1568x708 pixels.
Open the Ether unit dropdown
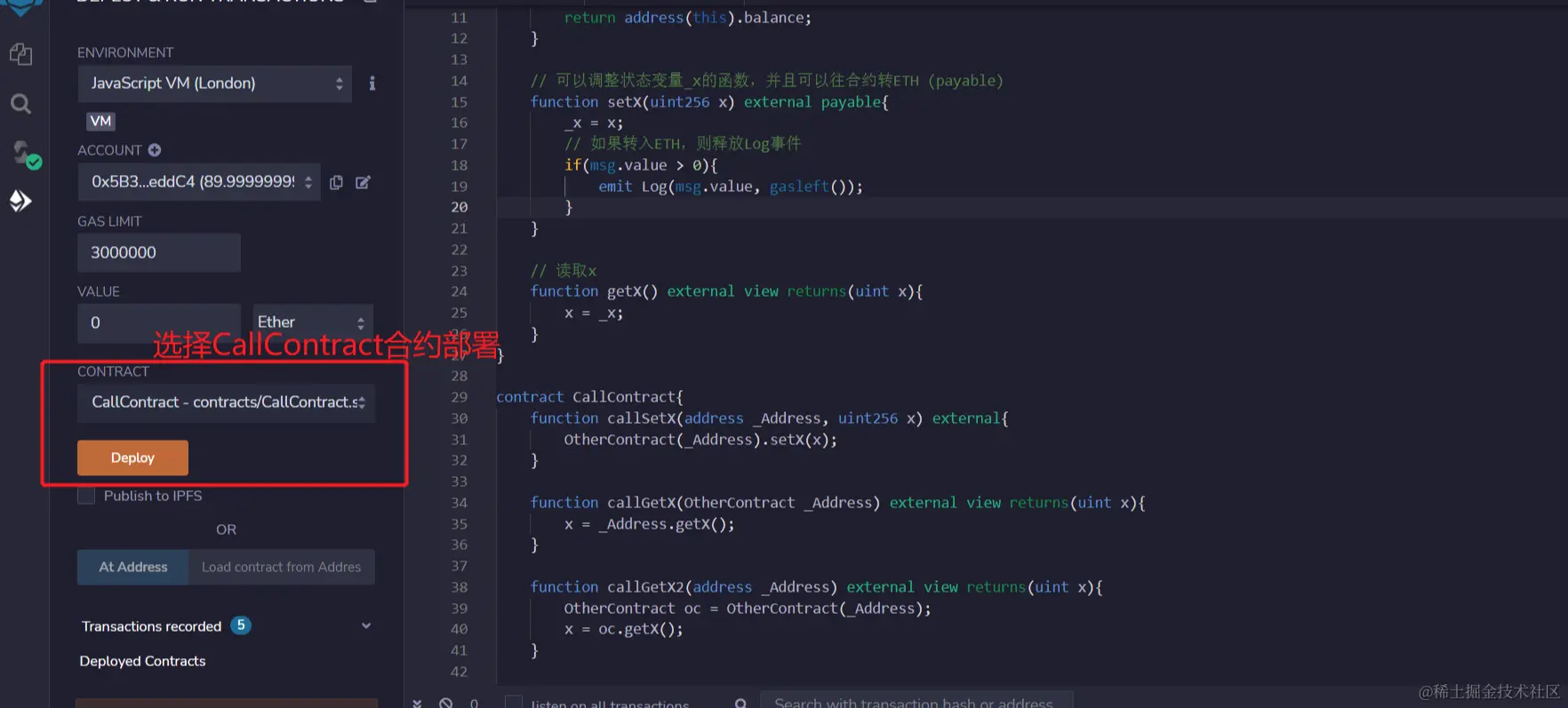[x=313, y=322]
